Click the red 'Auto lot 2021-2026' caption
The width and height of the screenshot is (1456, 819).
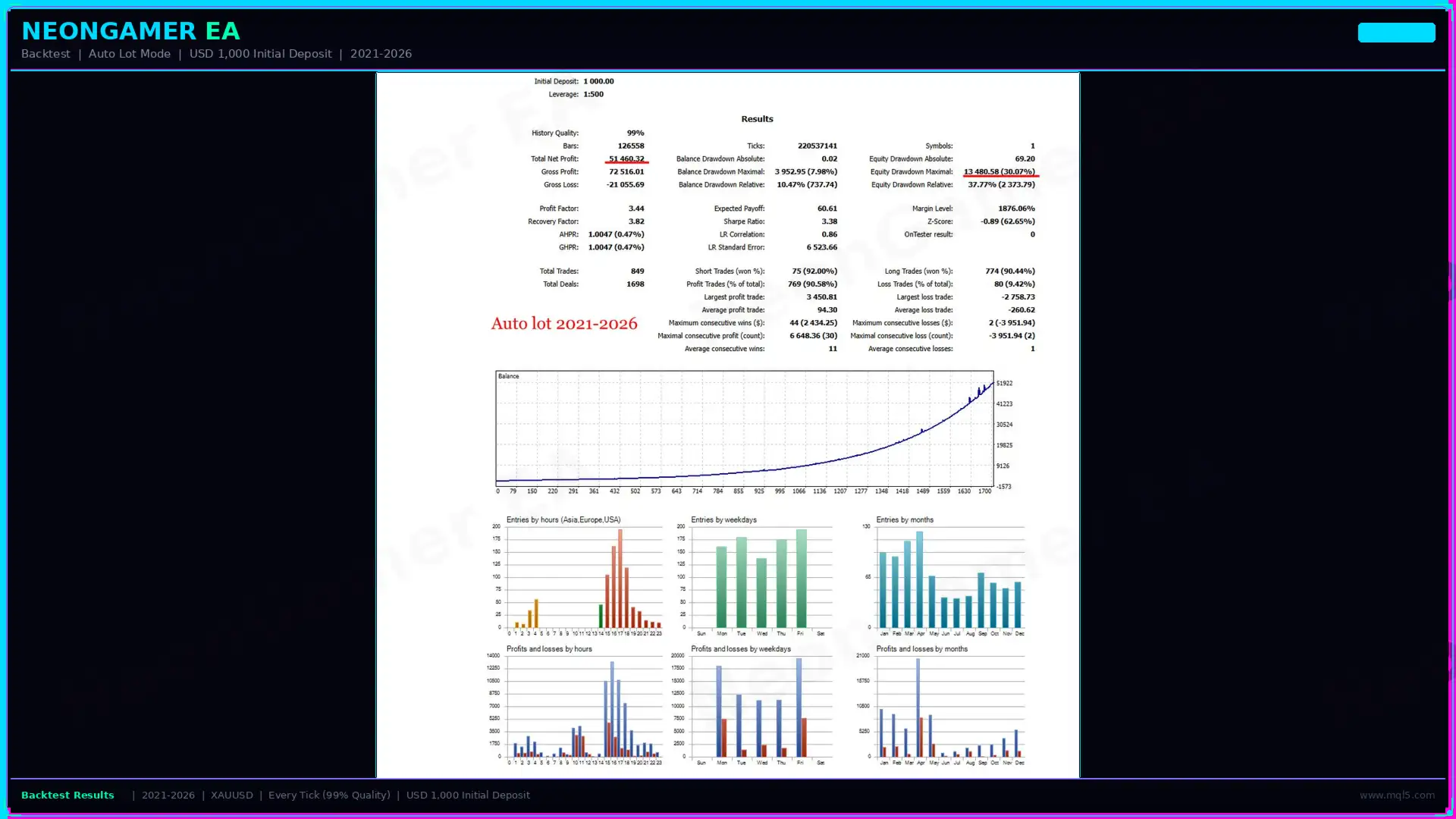(564, 324)
